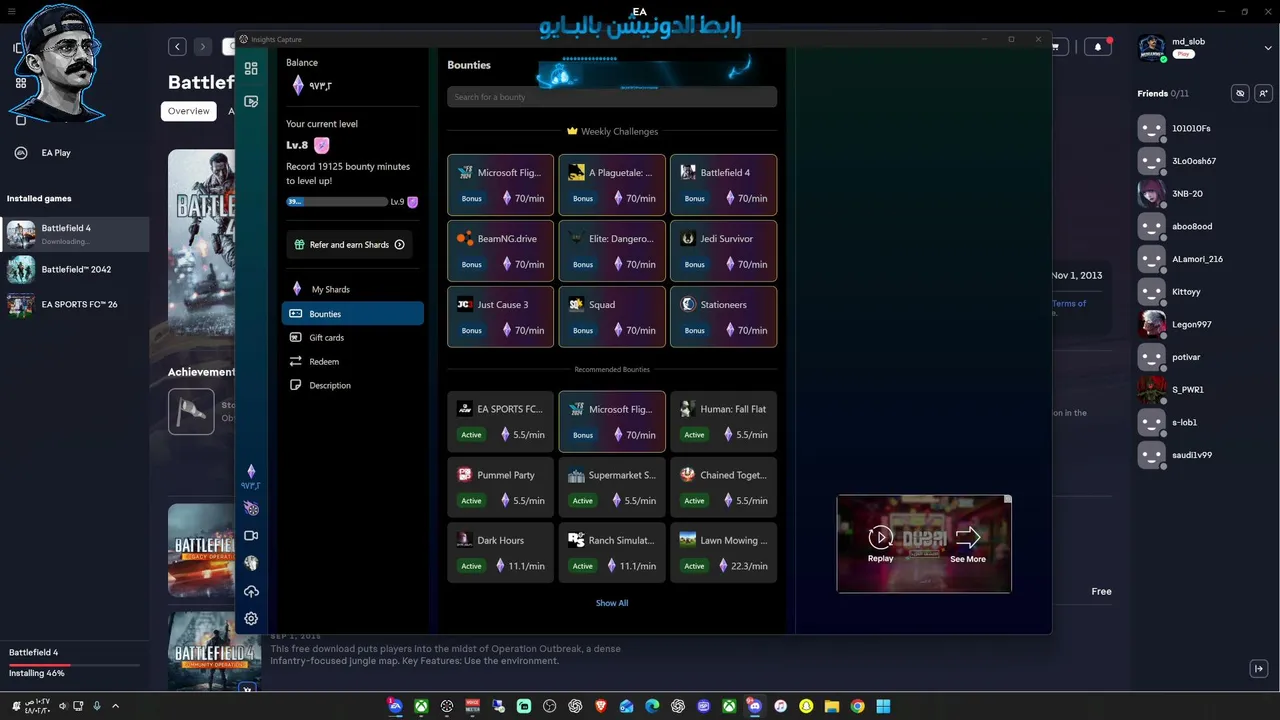
Task: Click the add friend icon in EA app
Action: tap(1264, 93)
